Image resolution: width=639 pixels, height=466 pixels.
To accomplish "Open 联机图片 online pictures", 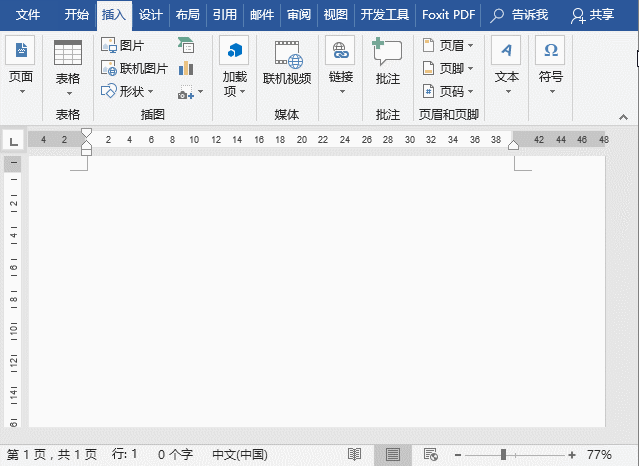I will [x=134, y=69].
